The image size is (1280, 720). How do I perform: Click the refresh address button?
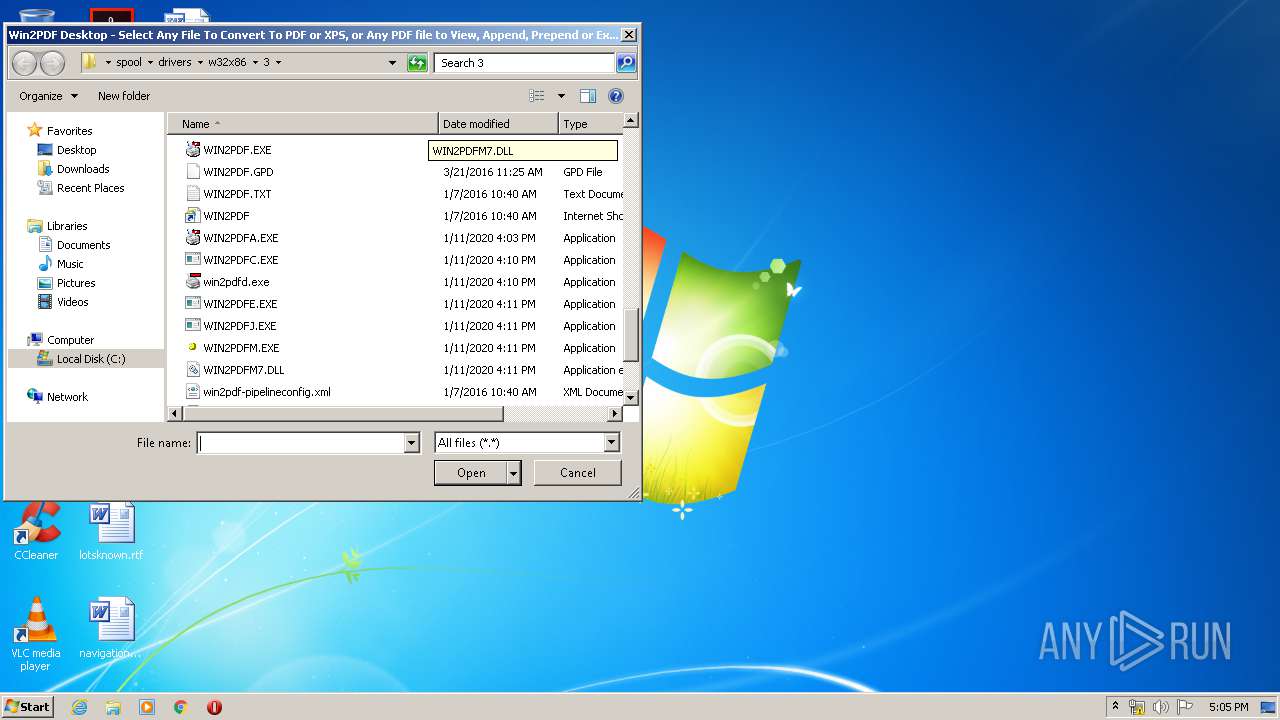[418, 62]
